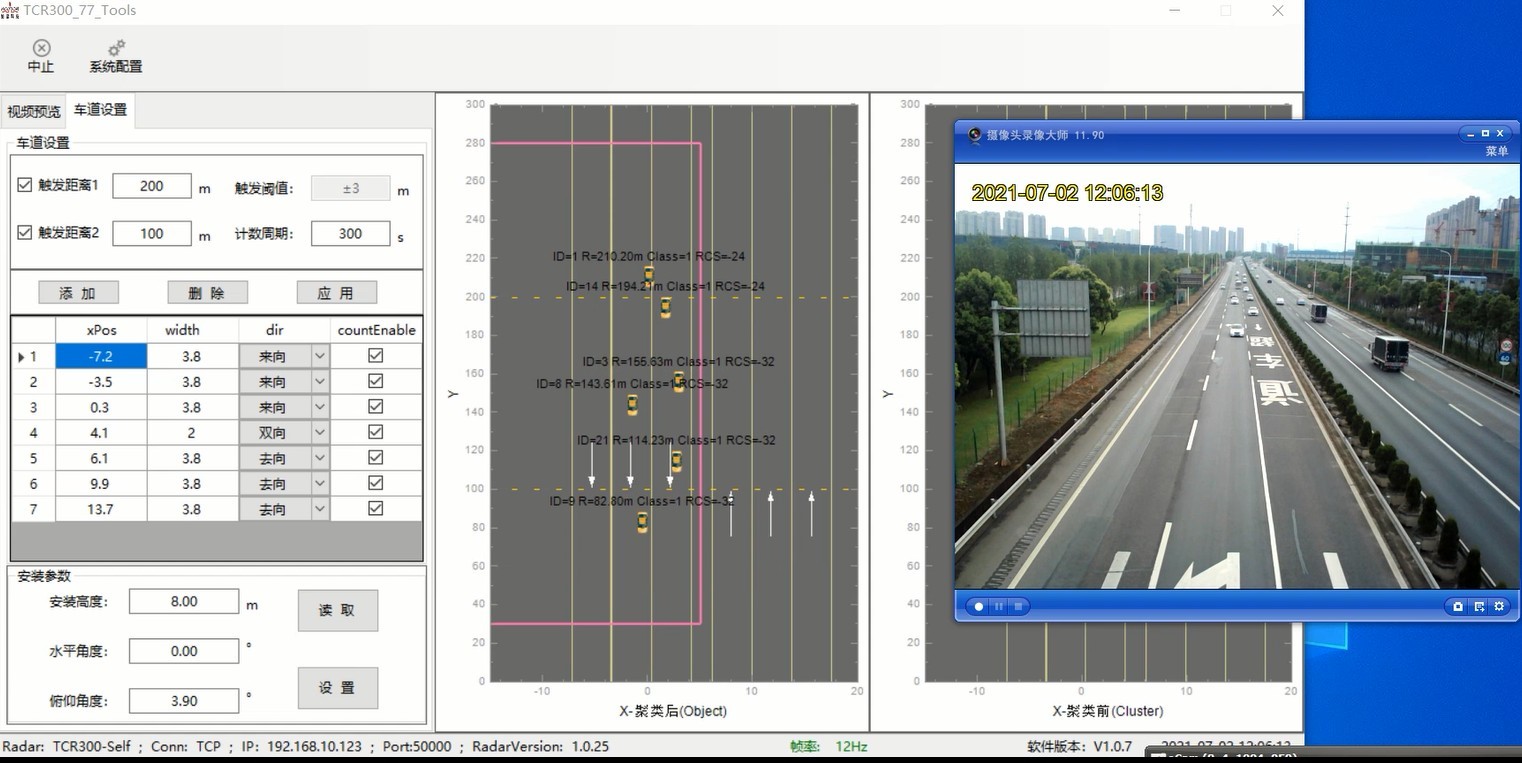Take a snapshot with the camera icon
This screenshot has height=763, width=1522.
(1458, 606)
